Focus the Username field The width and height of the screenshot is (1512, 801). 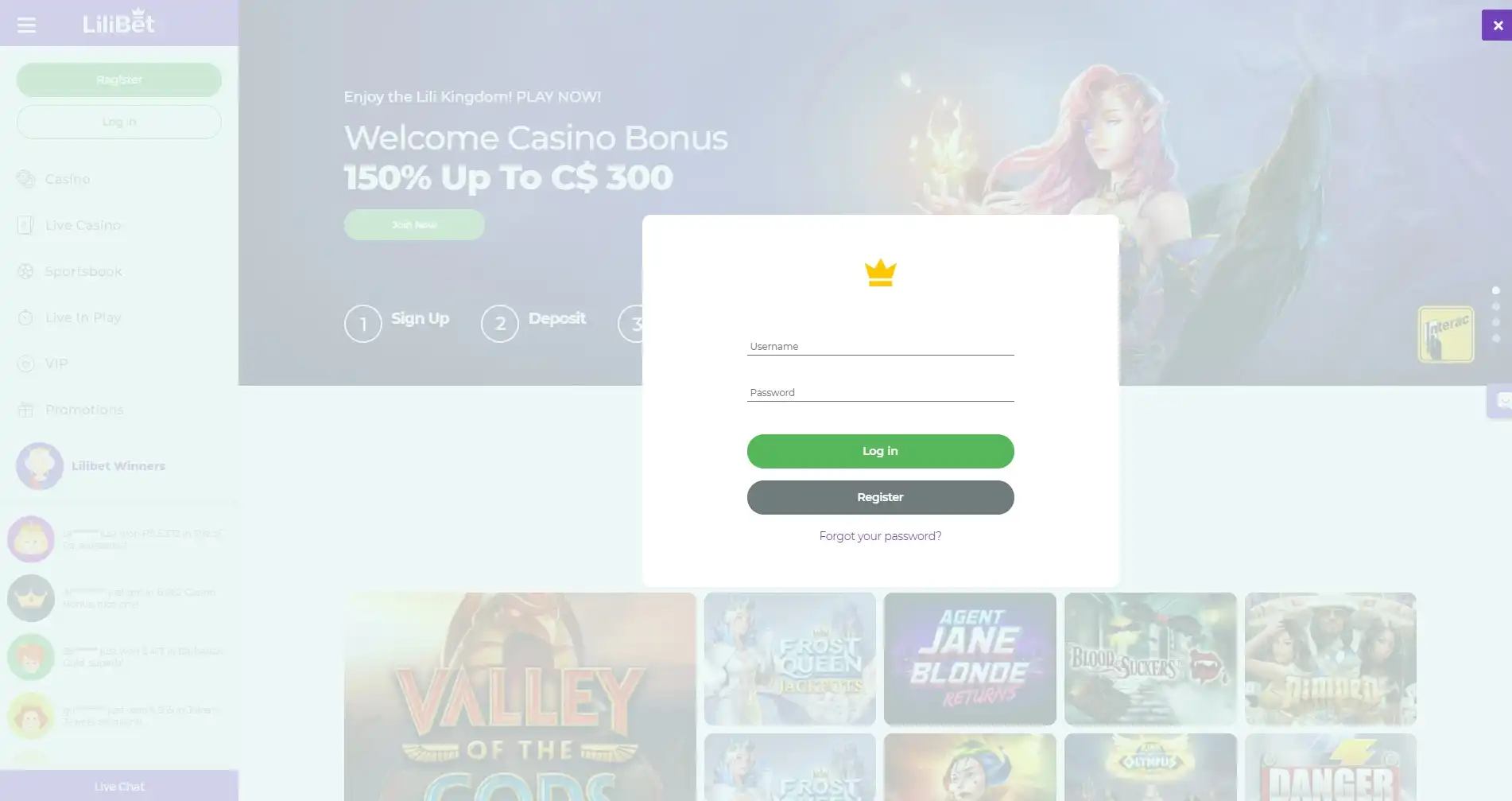click(x=880, y=346)
